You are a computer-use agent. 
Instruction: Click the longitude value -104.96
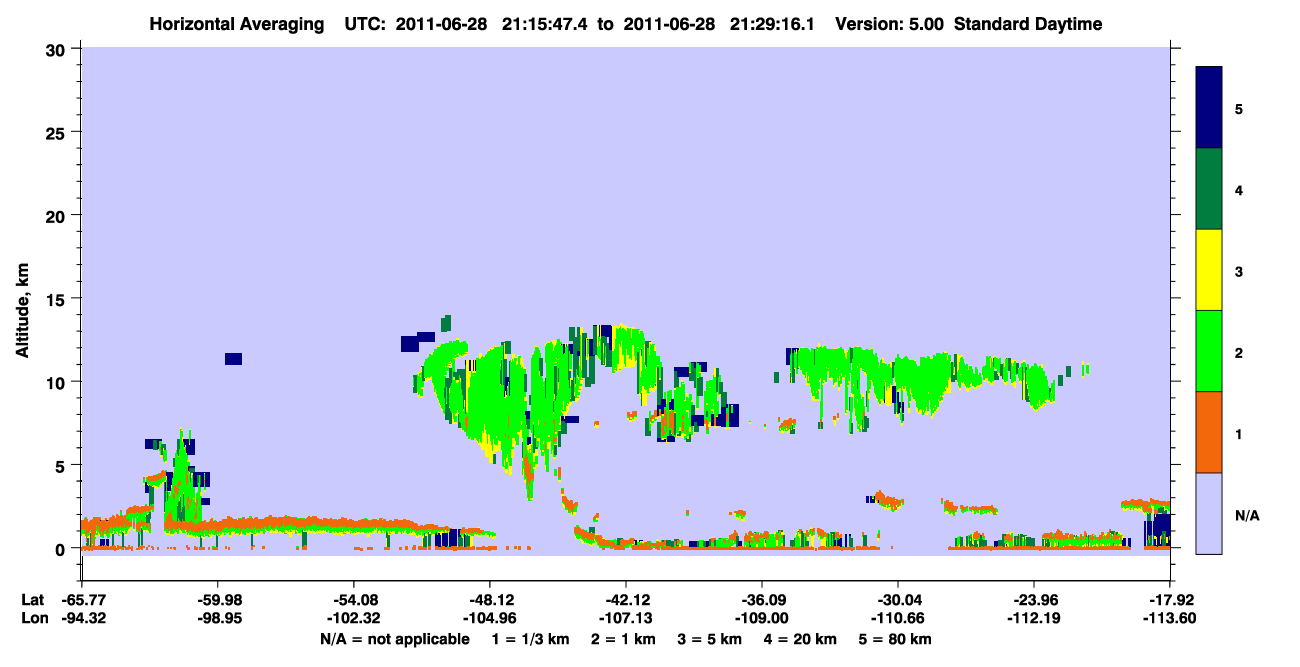tap(489, 619)
